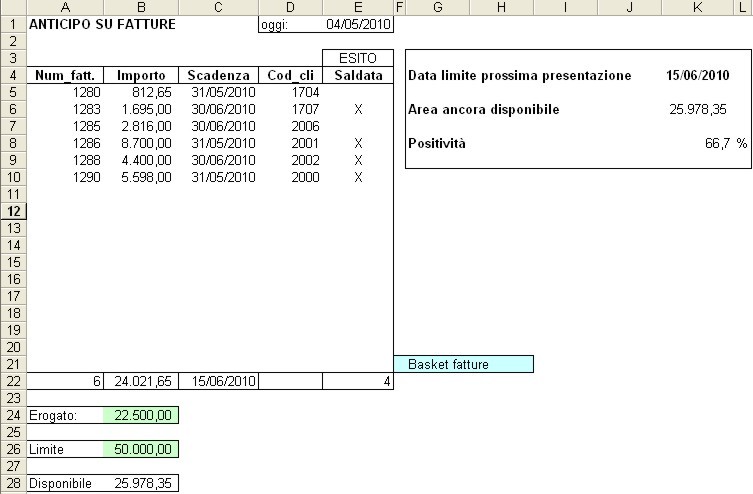The image size is (753, 494).
Task: Click the Basket fatture cell
Action: point(463,364)
